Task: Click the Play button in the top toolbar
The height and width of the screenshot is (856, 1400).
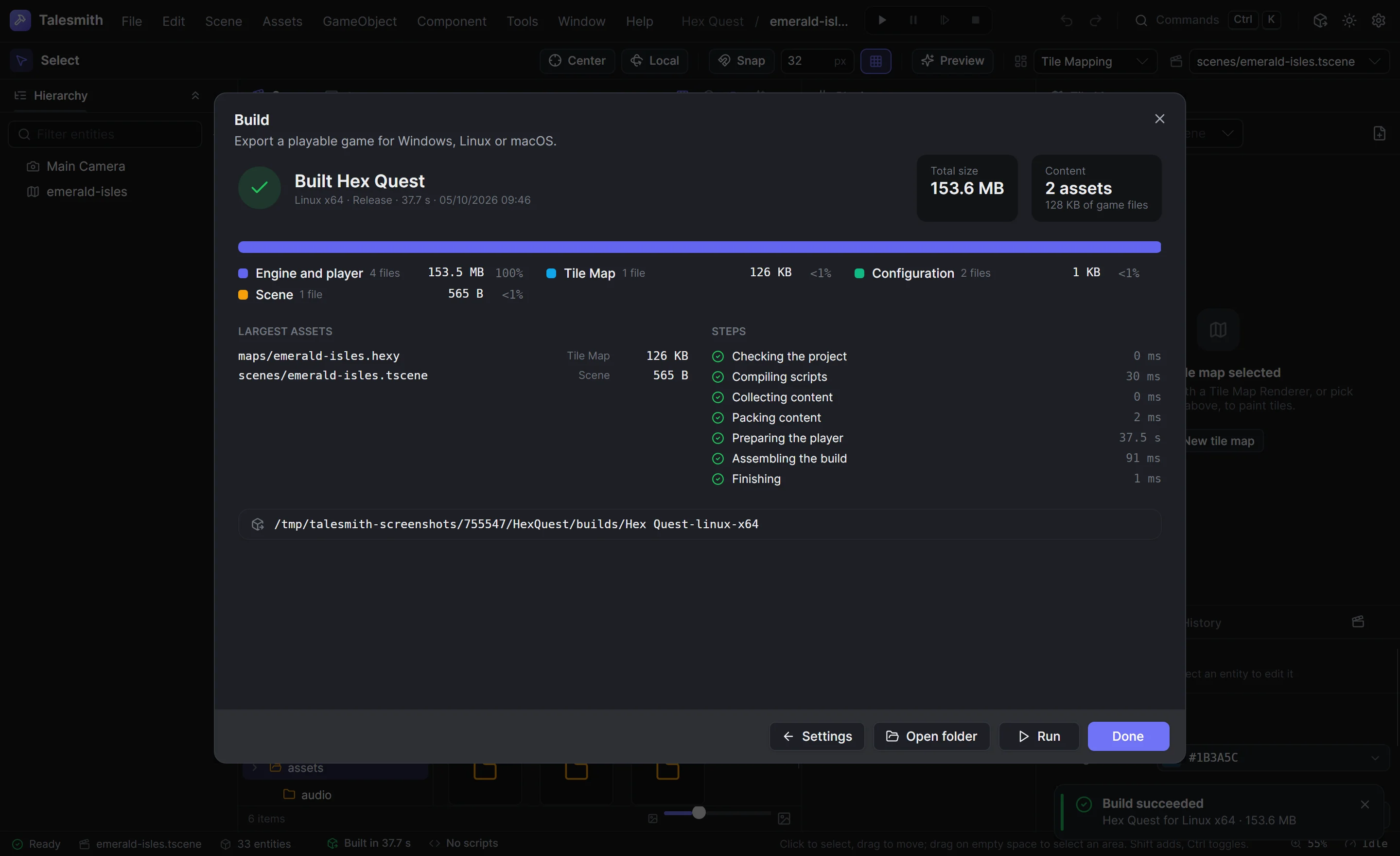Action: pos(882,20)
